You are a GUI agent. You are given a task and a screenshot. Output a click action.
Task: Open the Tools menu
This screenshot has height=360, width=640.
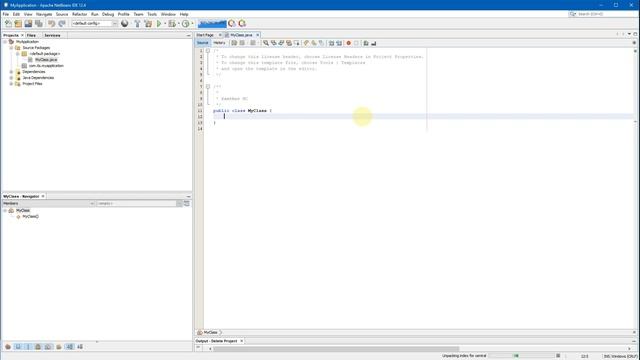coord(152,14)
